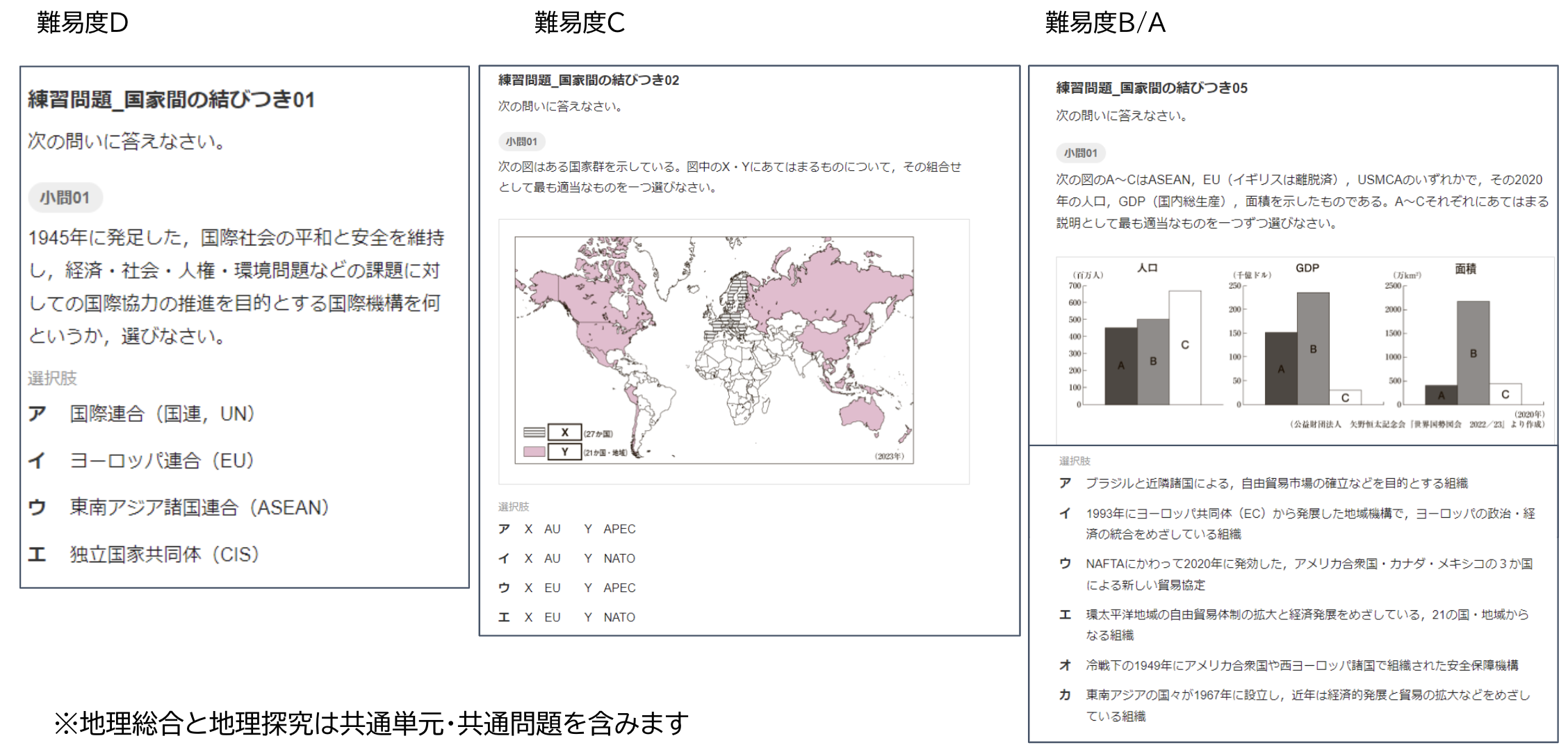Choose option エ 独立国家共同体（CIS）
The image size is (1568, 752).
click(164, 555)
